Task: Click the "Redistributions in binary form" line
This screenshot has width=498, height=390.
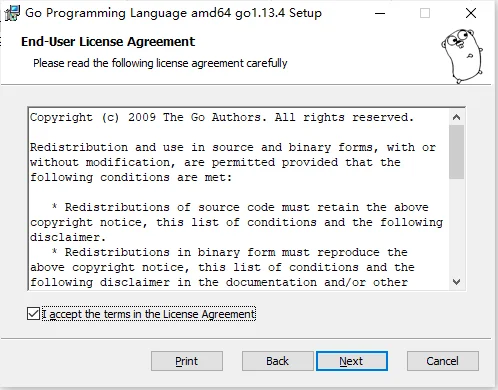Action: tap(229, 252)
